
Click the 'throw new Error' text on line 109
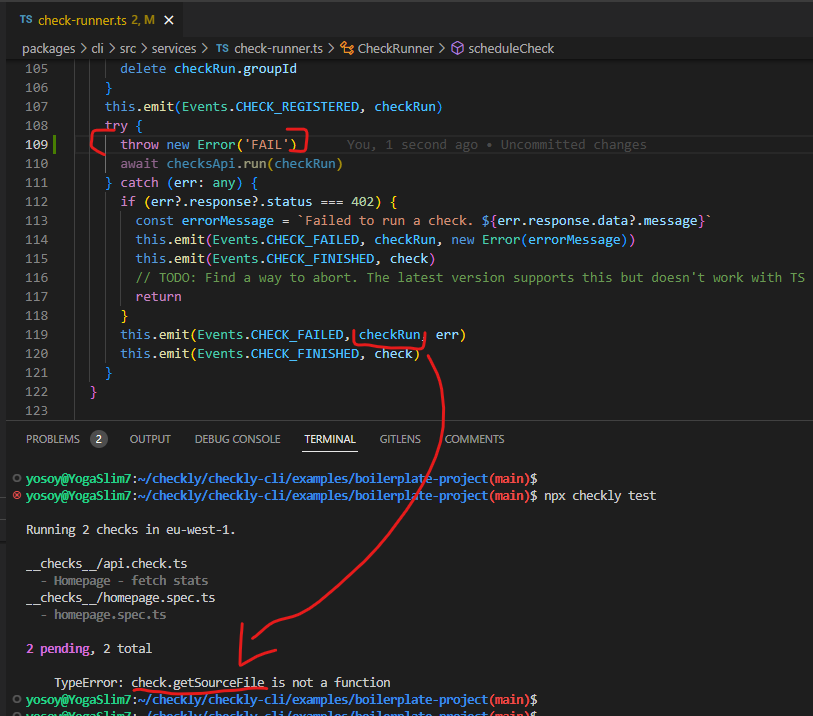[x=177, y=145]
